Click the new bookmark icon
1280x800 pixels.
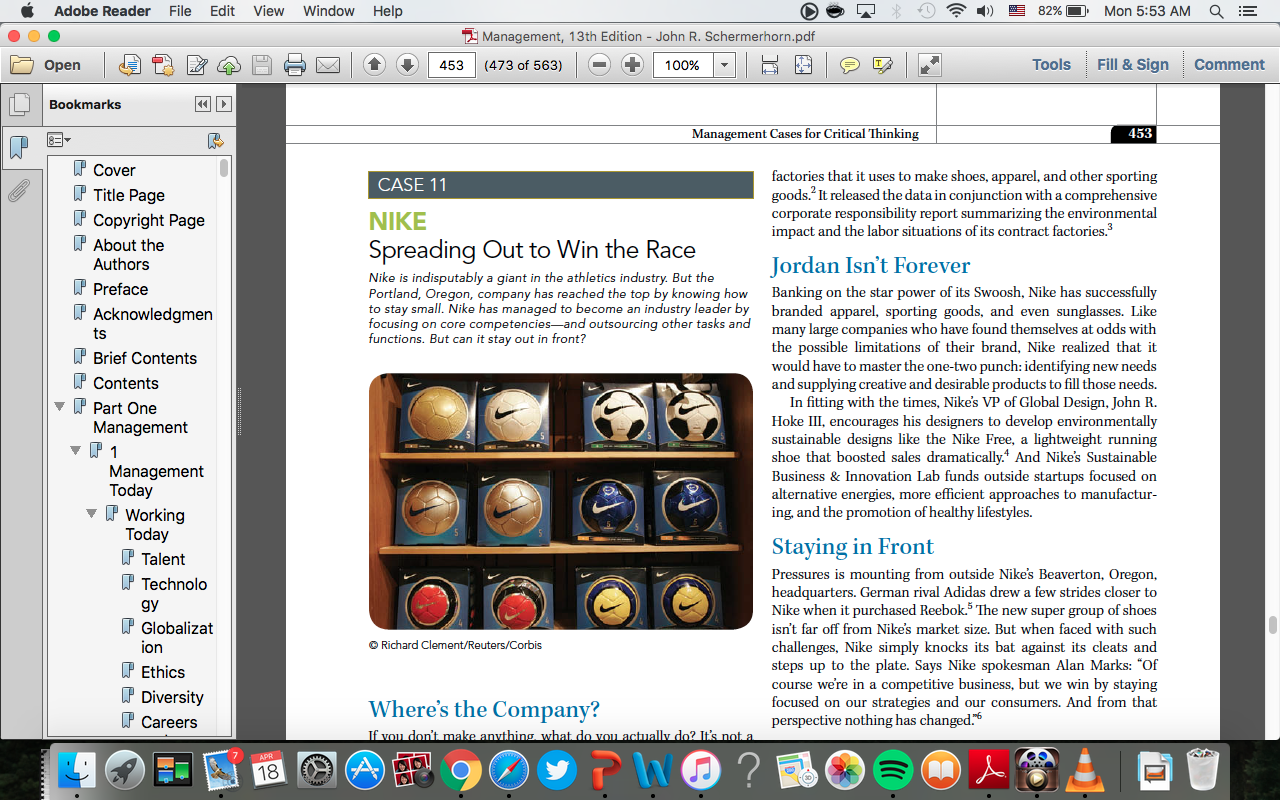pyautogui.click(x=214, y=140)
